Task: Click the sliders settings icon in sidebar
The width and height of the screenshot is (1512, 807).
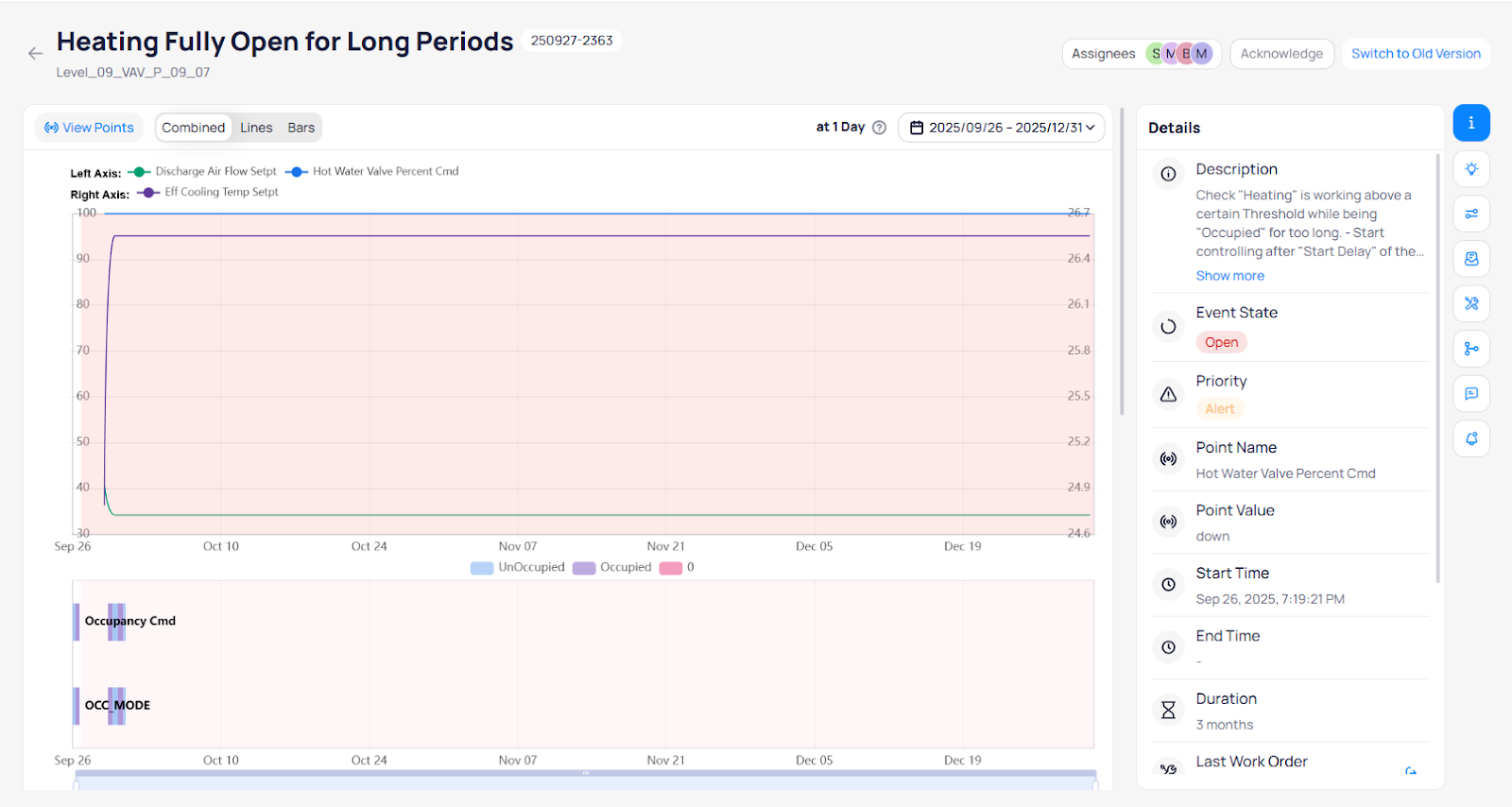Action: (1471, 214)
